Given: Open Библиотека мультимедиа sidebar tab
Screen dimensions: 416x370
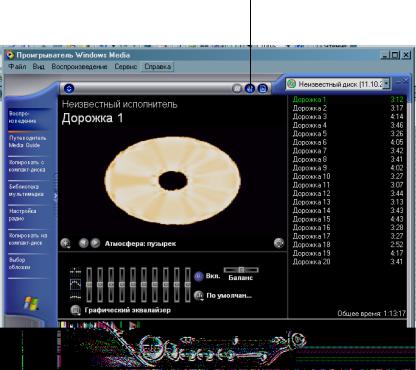Looking at the screenshot, I should tap(28, 190).
